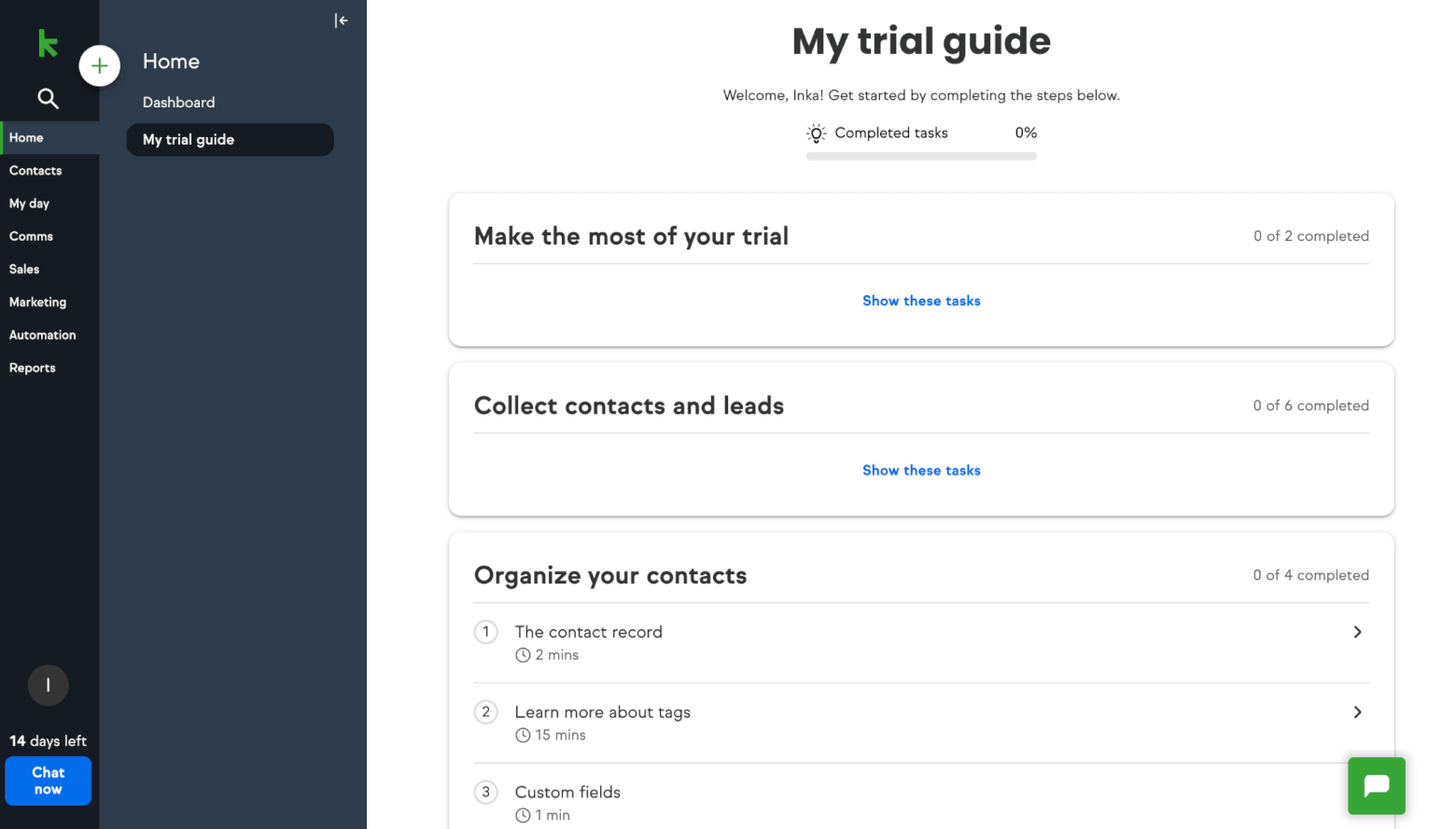Click Chat now

pos(48,780)
